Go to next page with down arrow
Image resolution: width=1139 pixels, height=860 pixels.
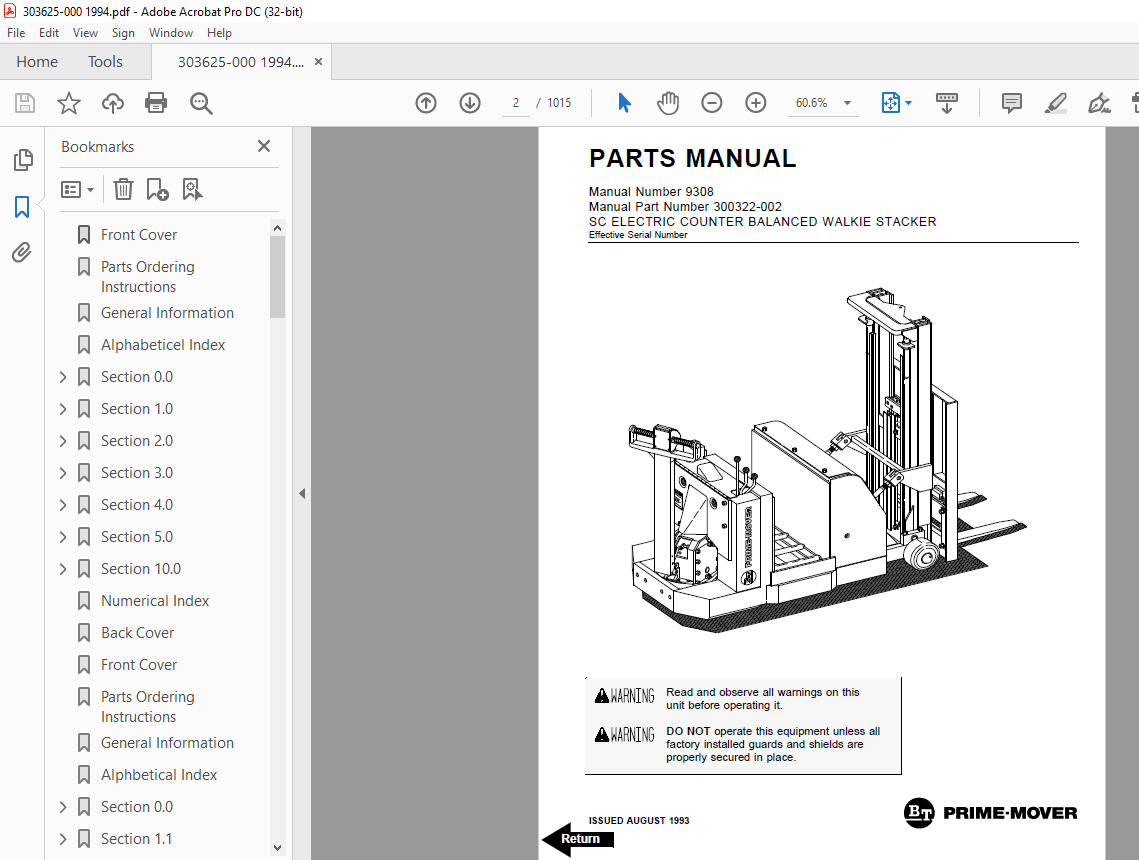[x=470, y=103]
